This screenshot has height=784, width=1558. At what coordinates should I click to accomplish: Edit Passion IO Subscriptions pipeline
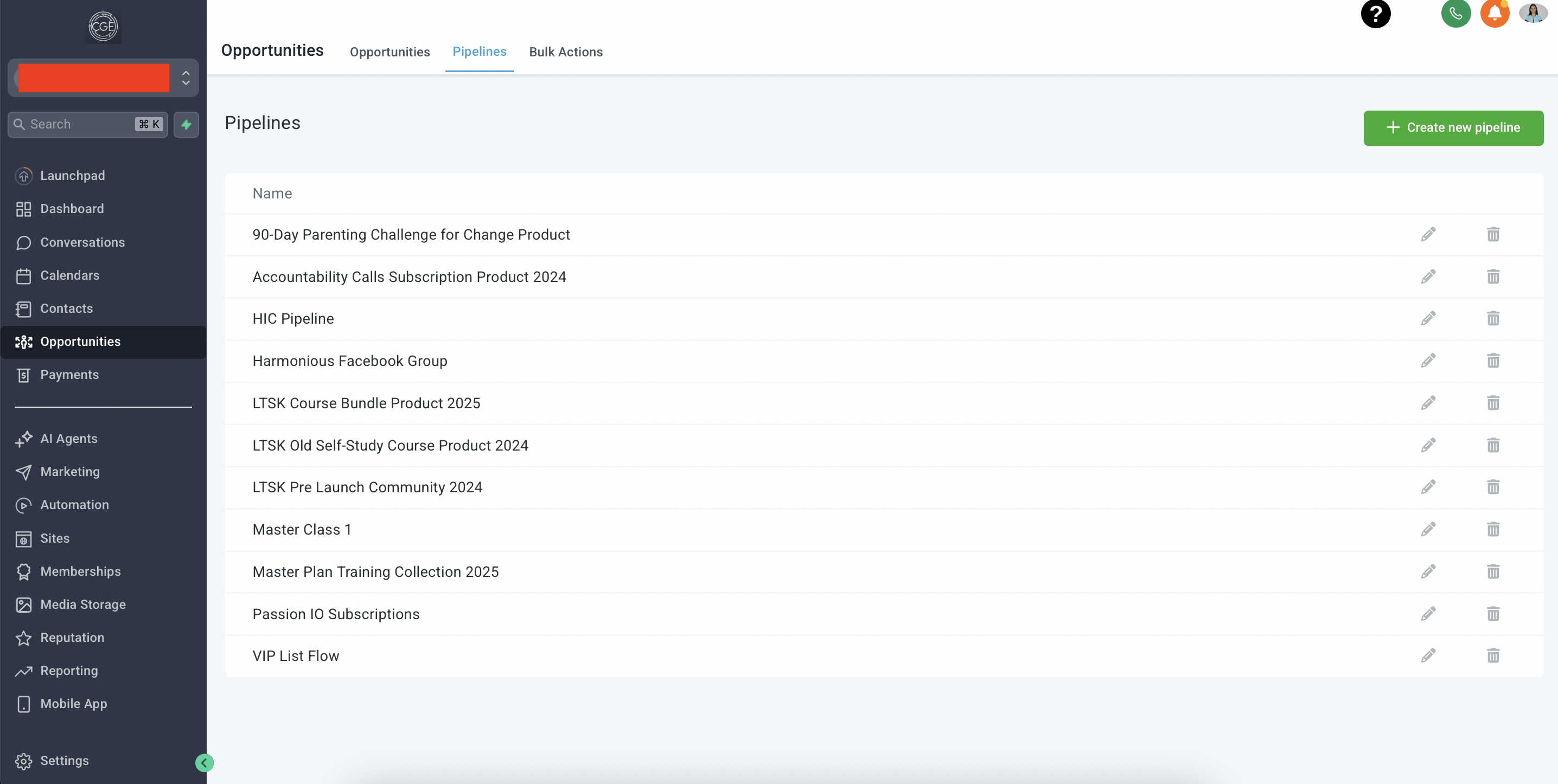[x=1428, y=614]
